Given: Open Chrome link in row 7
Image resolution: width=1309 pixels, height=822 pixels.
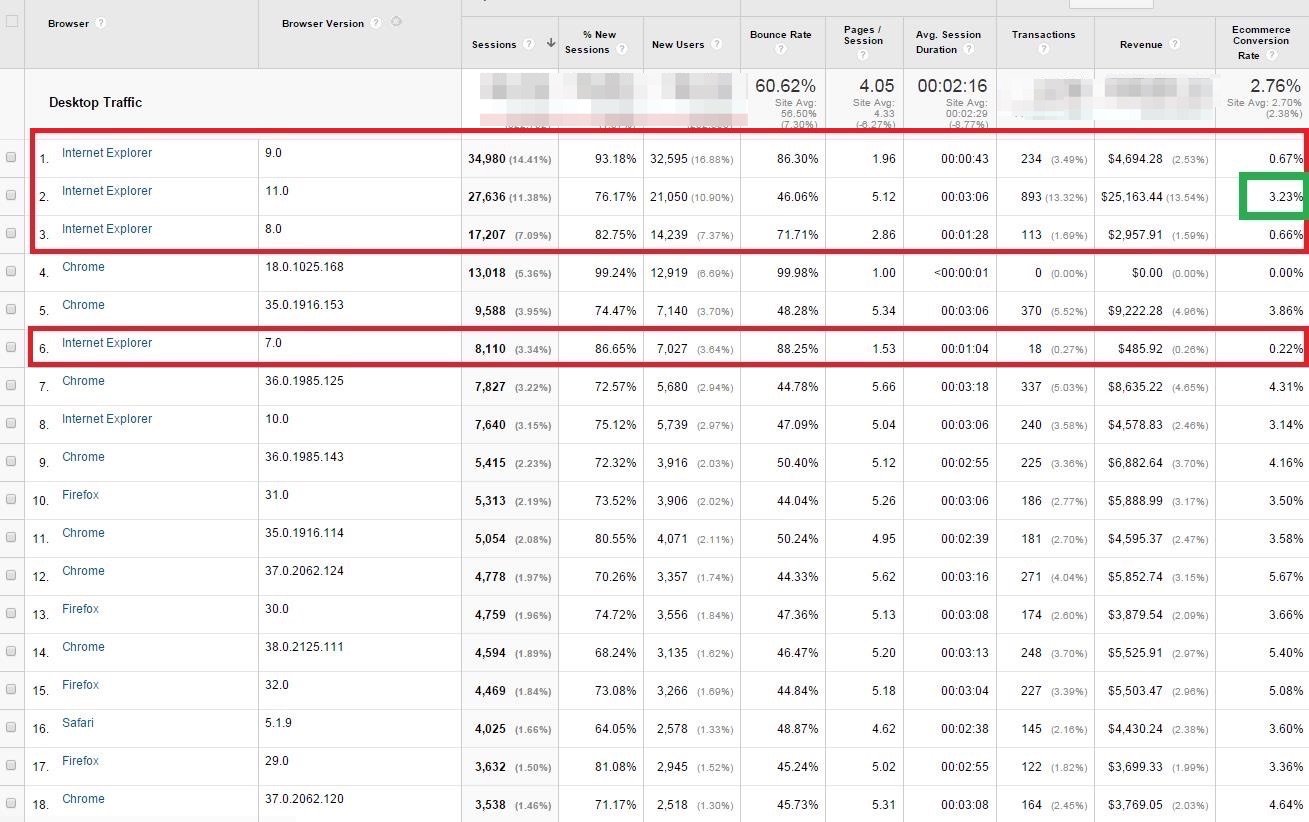Looking at the screenshot, I should coord(83,381).
